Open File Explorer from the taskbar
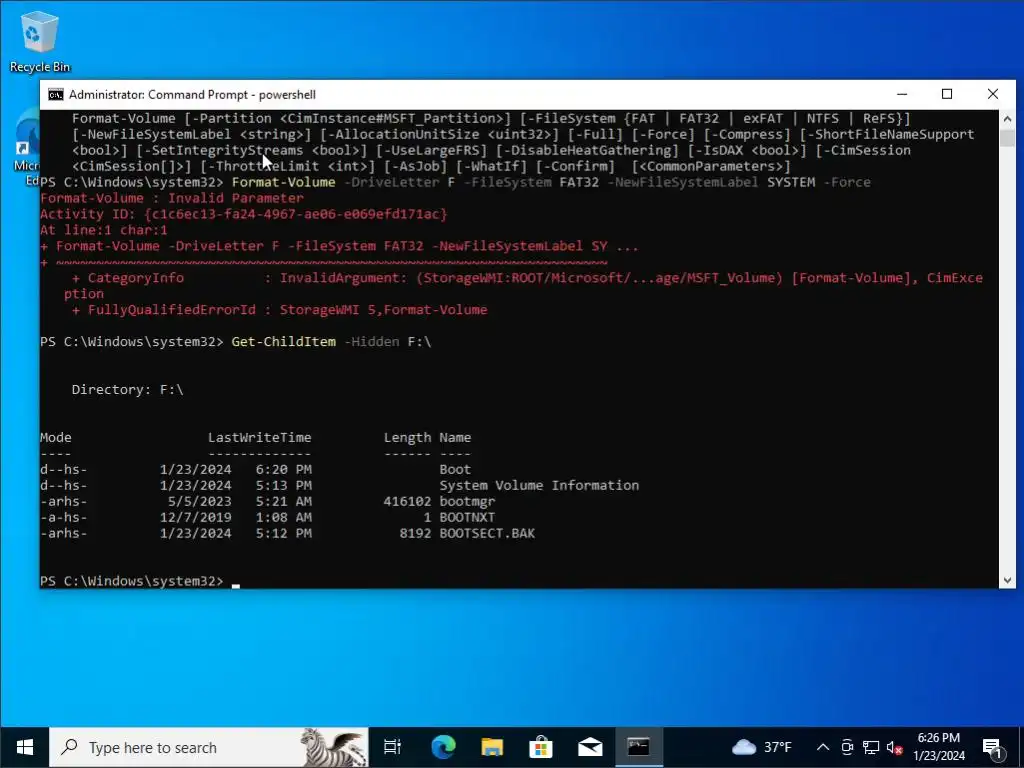The height and width of the screenshot is (768, 1024). click(492, 747)
